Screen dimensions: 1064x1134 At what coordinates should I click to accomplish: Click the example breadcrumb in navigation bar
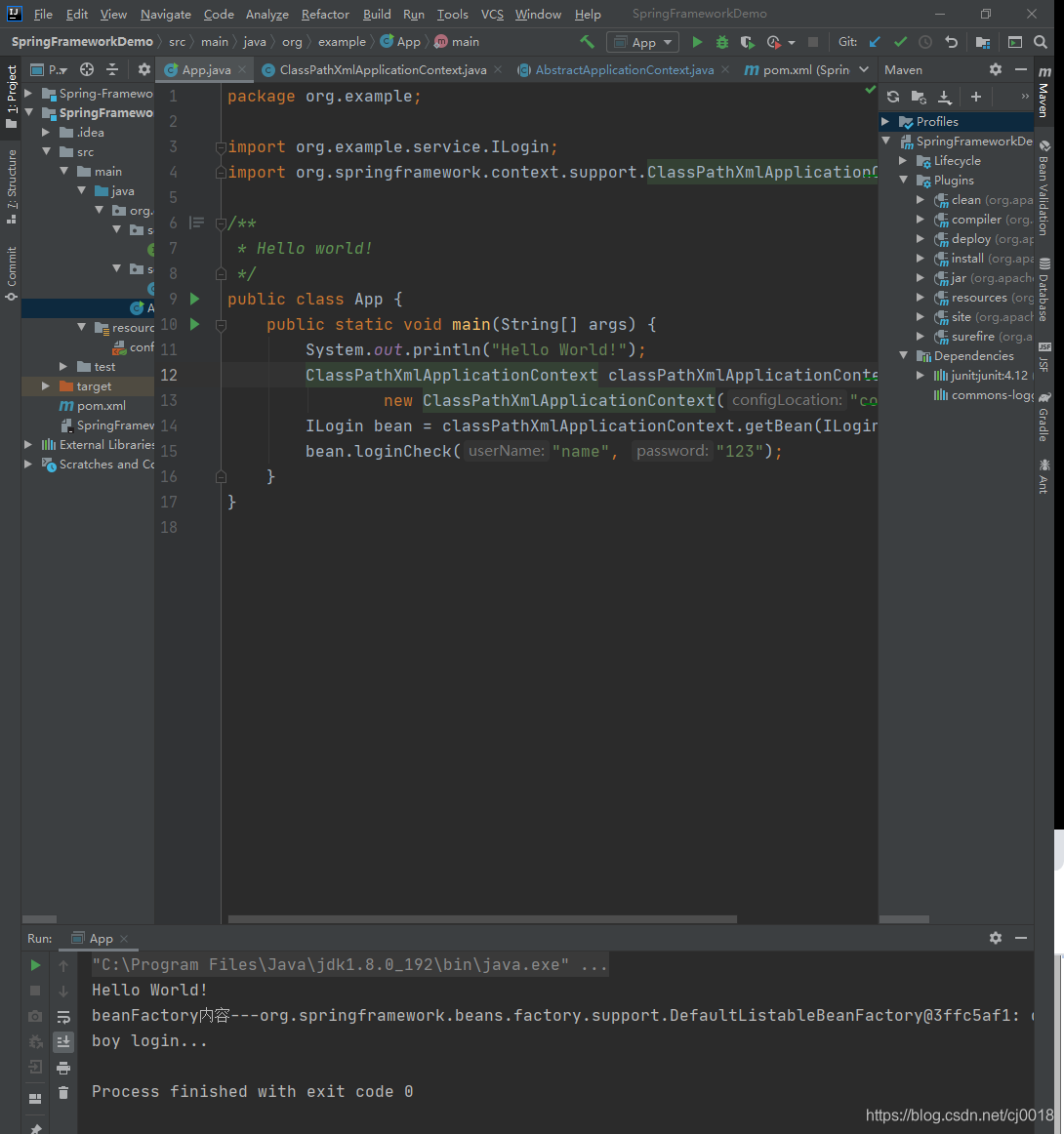click(x=342, y=42)
